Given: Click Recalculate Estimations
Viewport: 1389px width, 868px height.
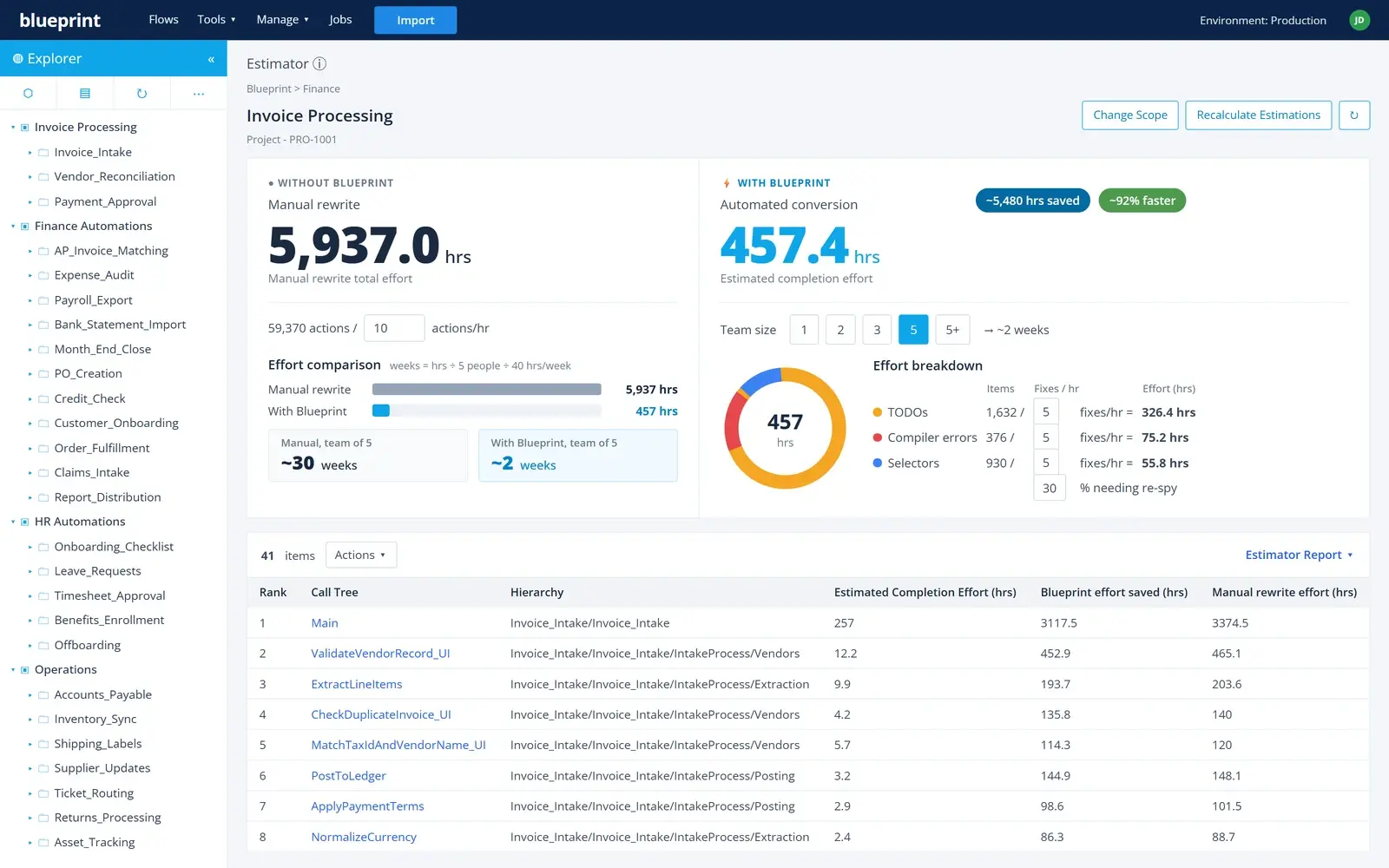Looking at the screenshot, I should pyautogui.click(x=1258, y=115).
